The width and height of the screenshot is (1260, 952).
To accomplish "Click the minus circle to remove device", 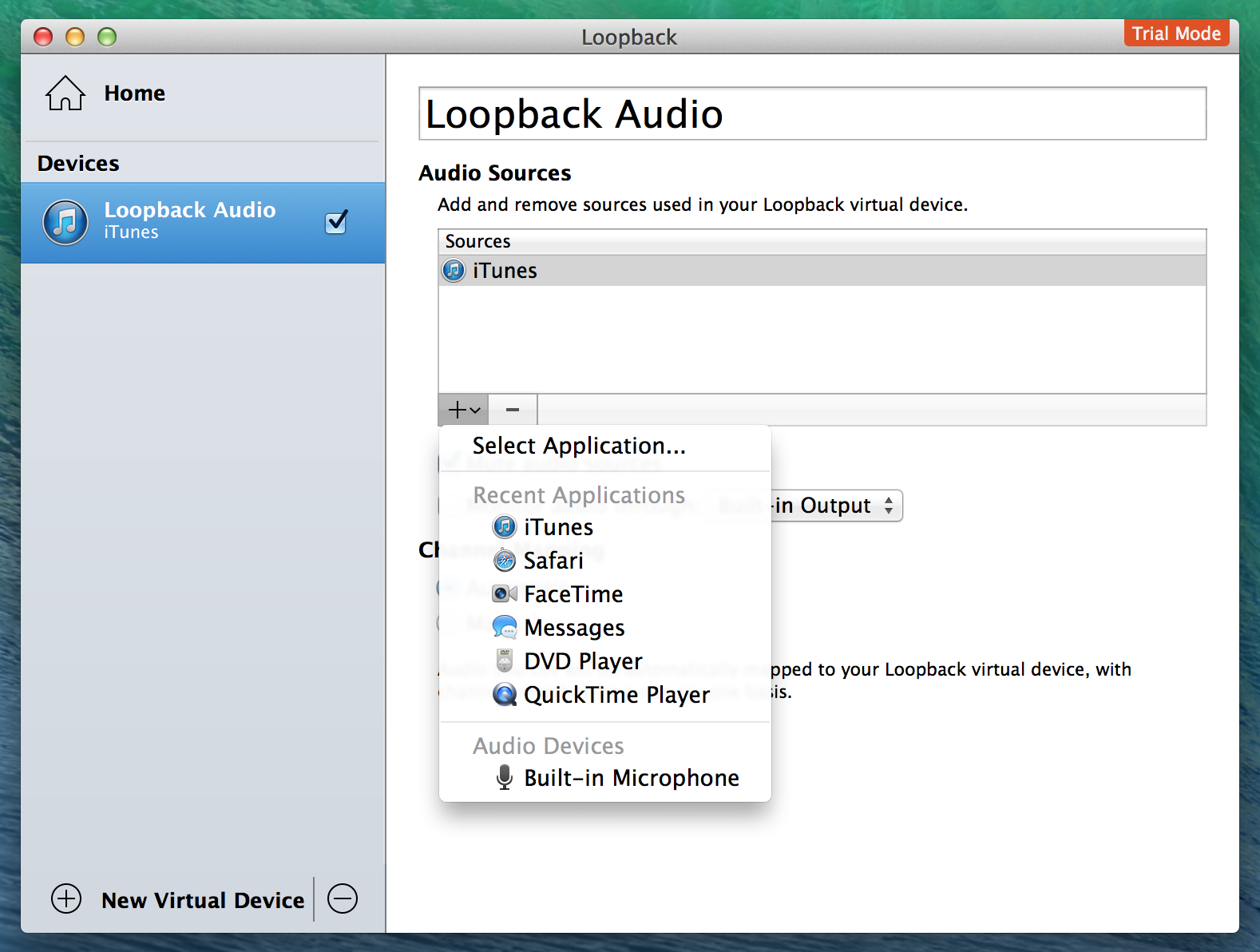I will click(x=343, y=898).
